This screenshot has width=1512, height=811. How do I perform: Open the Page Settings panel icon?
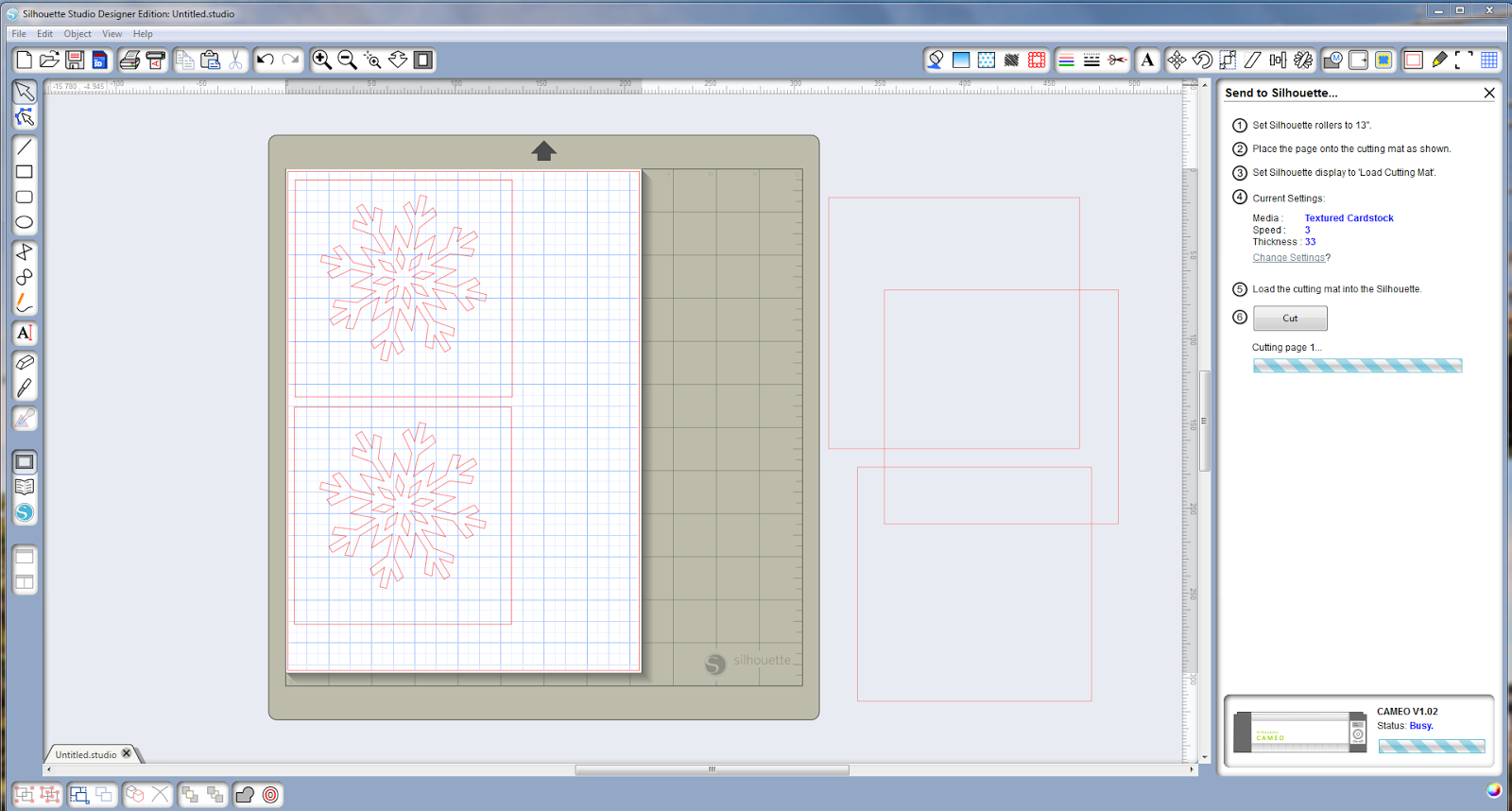point(1414,60)
